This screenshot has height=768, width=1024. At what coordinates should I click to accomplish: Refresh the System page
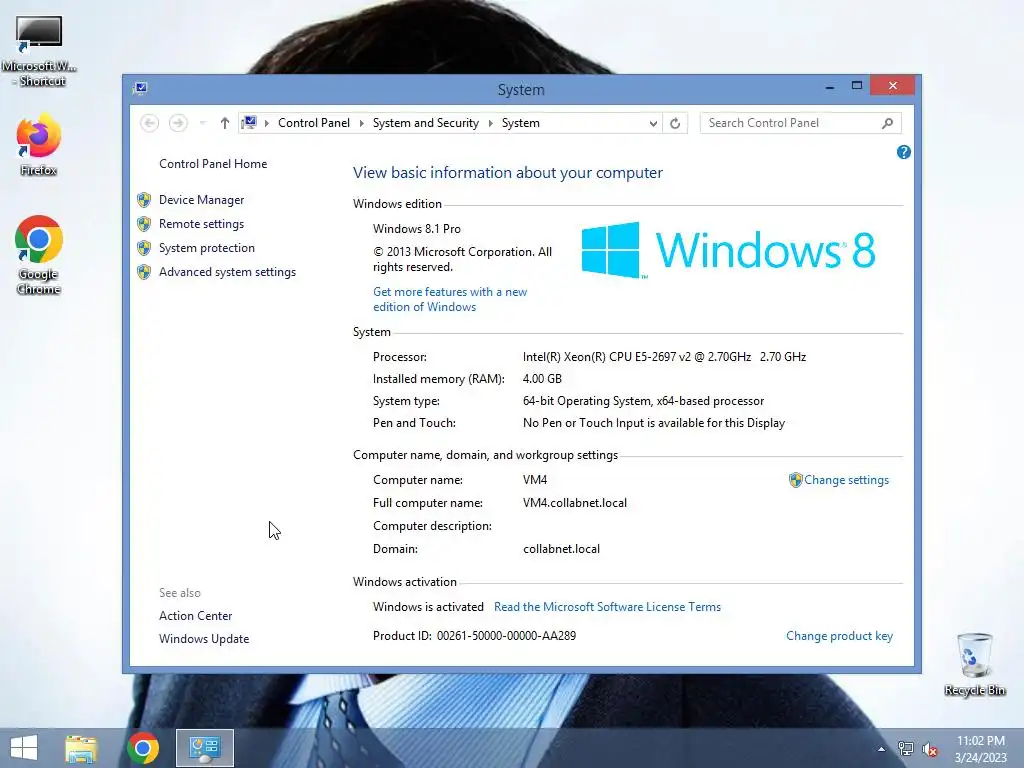pyautogui.click(x=675, y=123)
